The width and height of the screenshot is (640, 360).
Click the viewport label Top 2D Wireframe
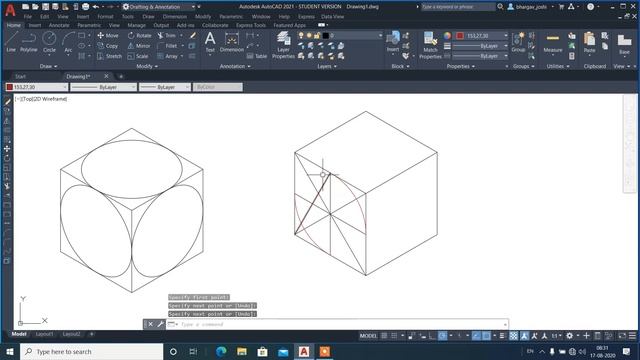(41, 99)
